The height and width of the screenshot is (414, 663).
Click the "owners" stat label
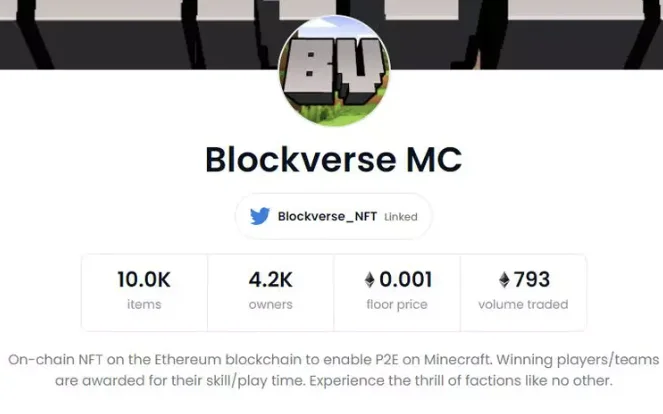click(270, 304)
